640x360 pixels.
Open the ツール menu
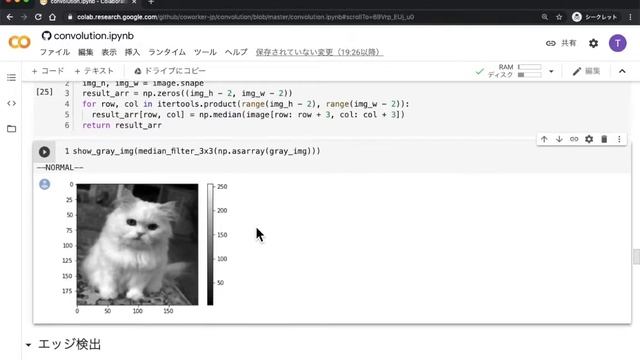(x=205, y=52)
